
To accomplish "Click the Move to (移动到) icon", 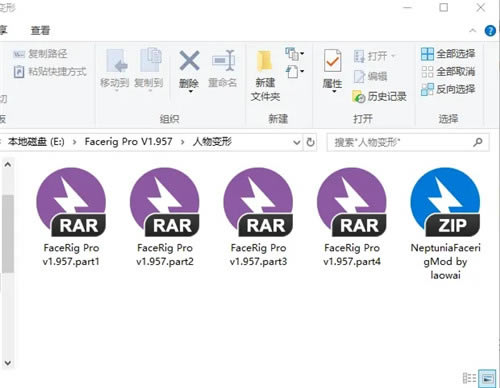I will point(115,69).
